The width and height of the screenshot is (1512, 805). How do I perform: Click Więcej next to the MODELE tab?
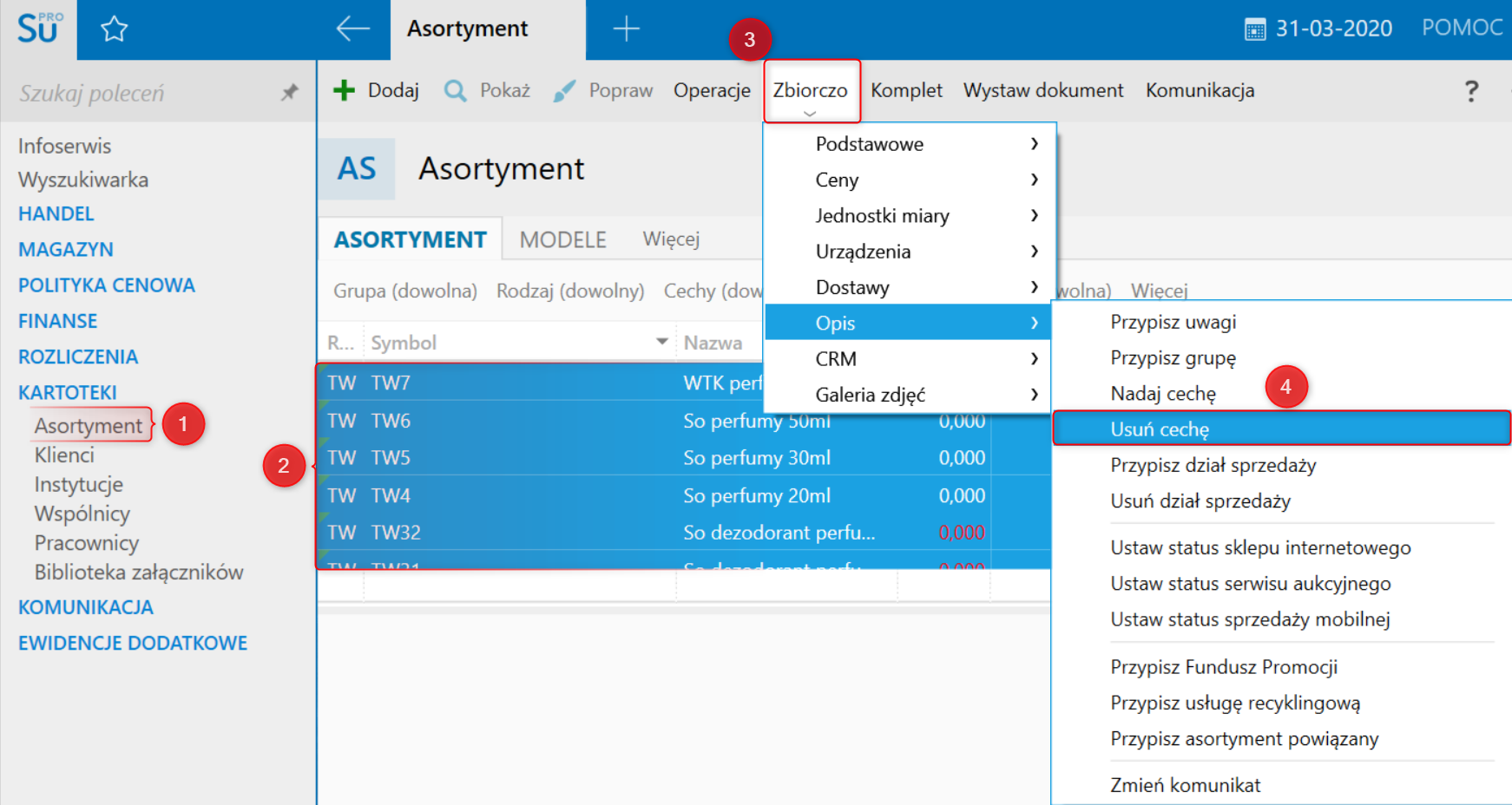(671, 239)
